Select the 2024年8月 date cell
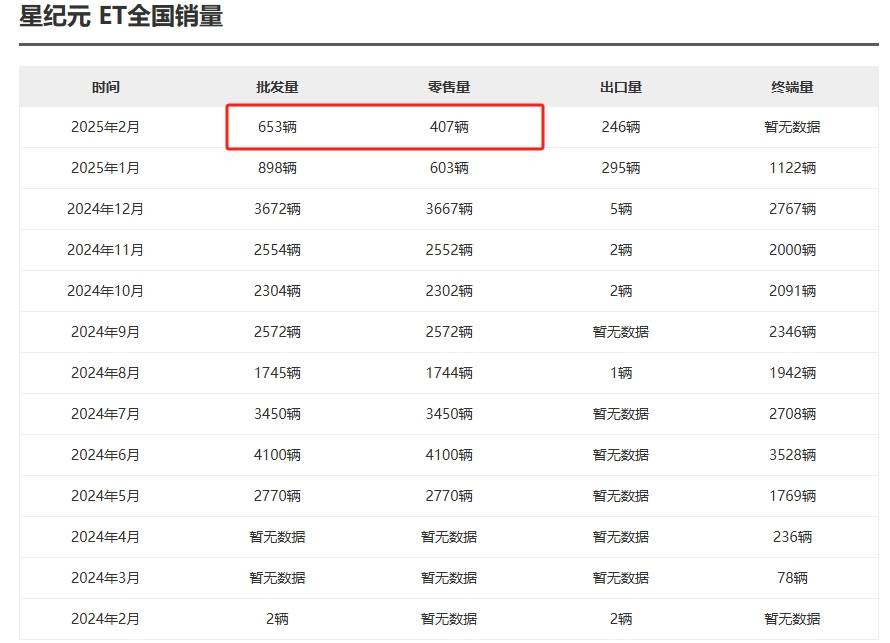 (106, 373)
